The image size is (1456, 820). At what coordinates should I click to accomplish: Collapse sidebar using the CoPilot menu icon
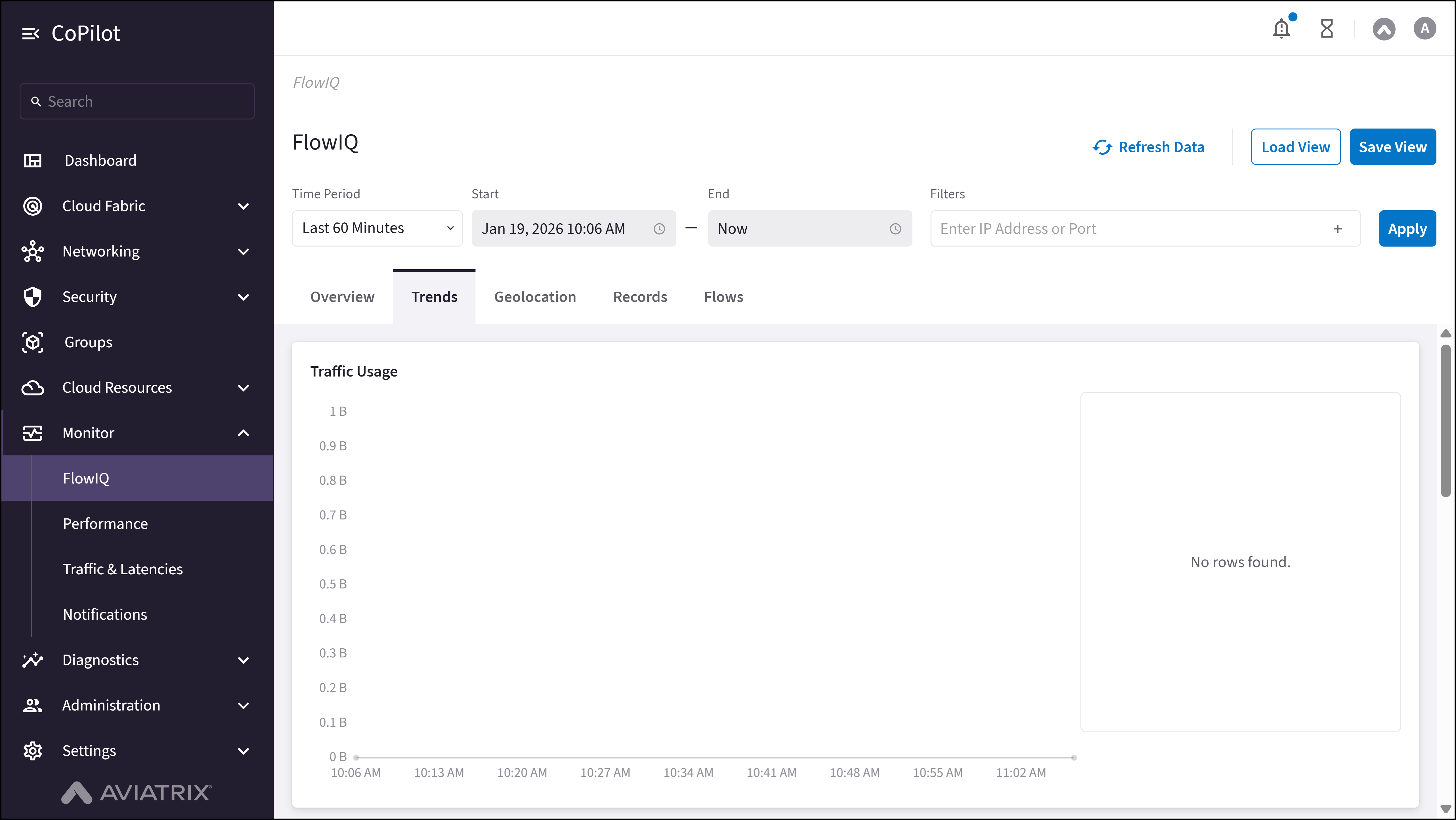click(31, 34)
